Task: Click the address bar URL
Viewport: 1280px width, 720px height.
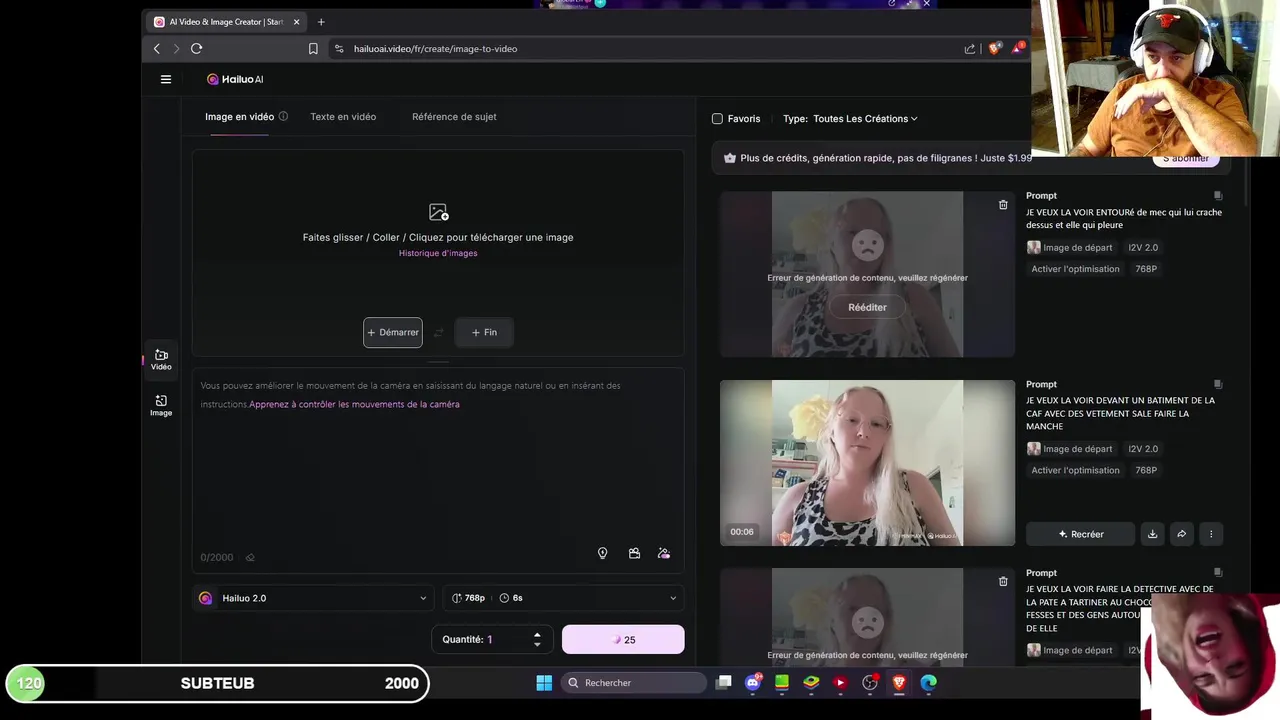Action: point(435,48)
